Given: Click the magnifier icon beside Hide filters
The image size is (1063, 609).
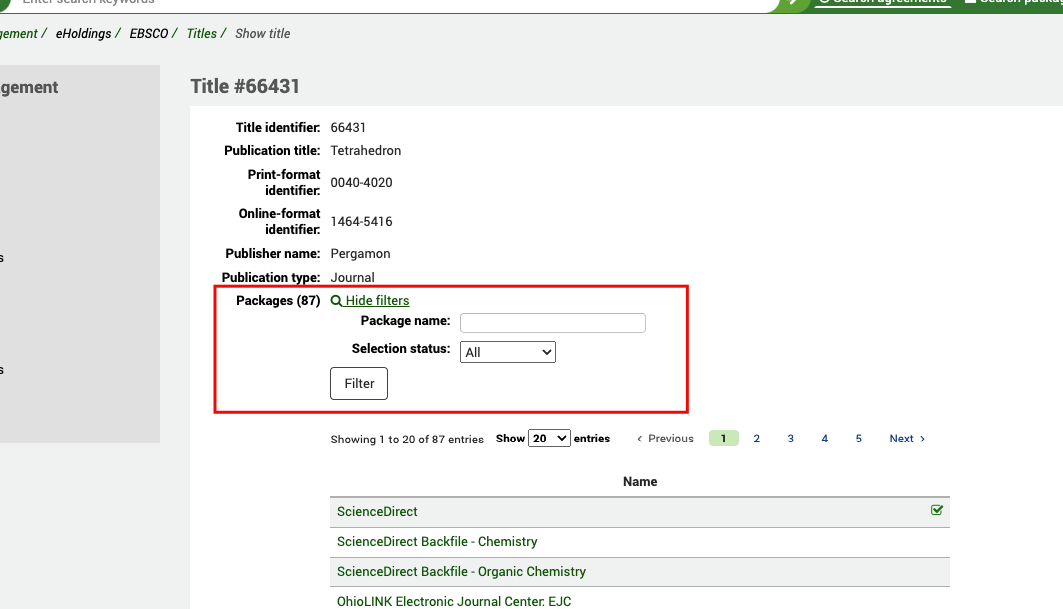Looking at the screenshot, I should [336, 300].
